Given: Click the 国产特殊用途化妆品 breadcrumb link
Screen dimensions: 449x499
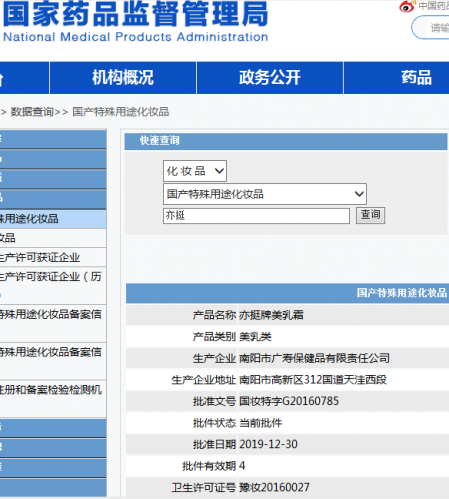Looking at the screenshot, I should [x=121, y=112].
